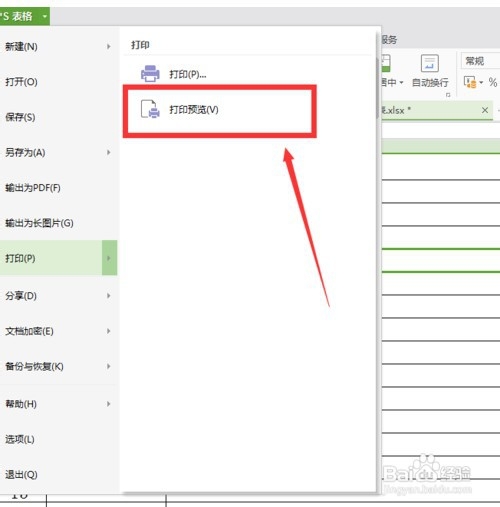Image resolution: width=500 pixels, height=507 pixels.
Task: Select 保存(S) menu entry
Action: point(58,117)
